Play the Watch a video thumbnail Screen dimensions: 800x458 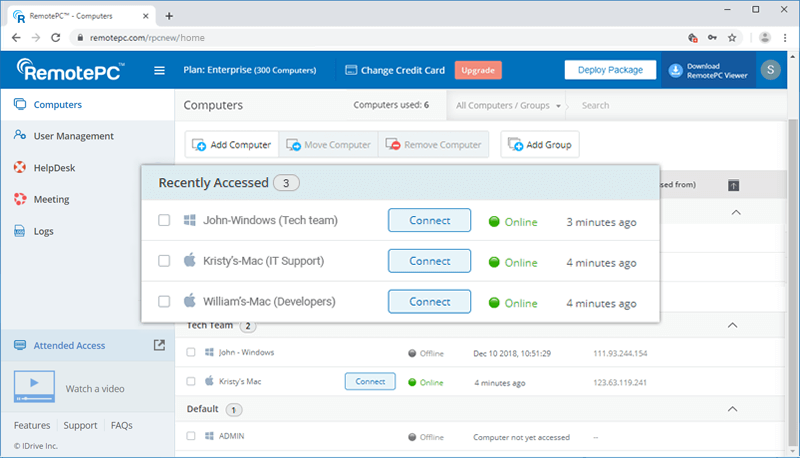point(34,386)
